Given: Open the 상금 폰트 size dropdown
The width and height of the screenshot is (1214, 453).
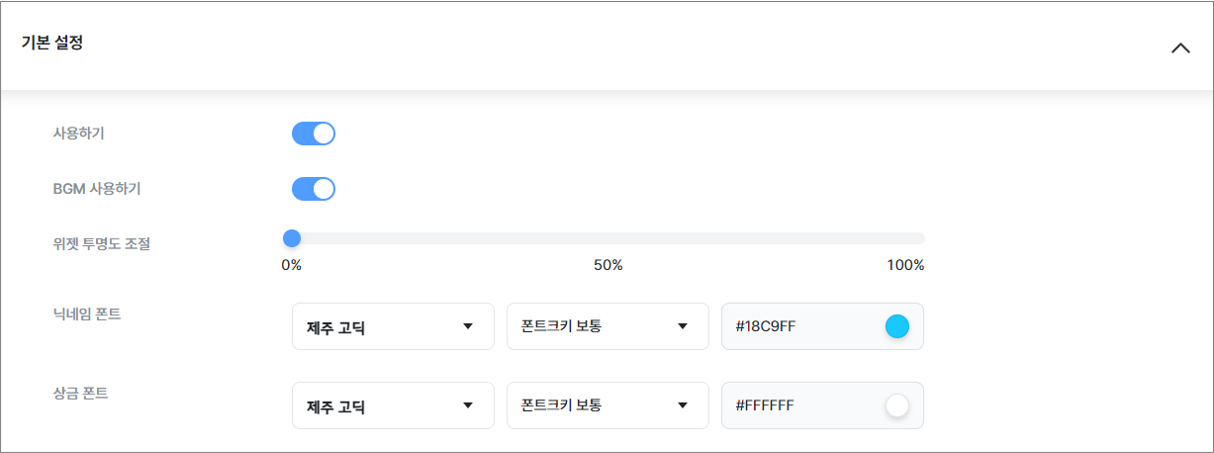Looking at the screenshot, I should tap(607, 406).
